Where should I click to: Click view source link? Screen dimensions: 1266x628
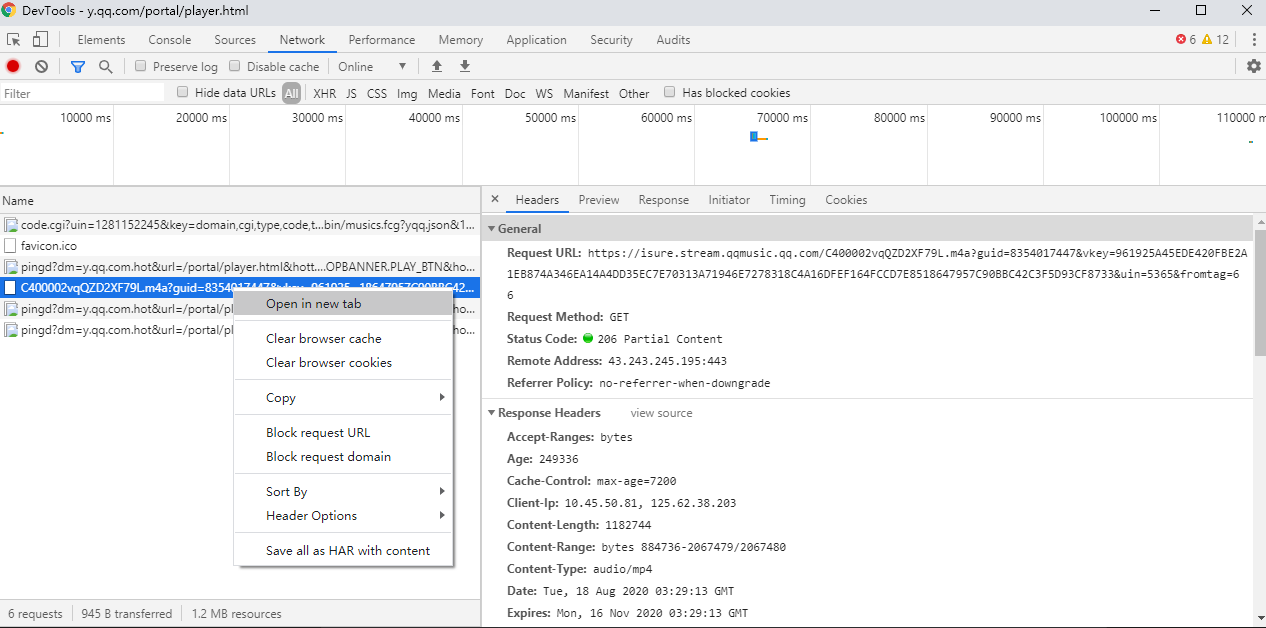(x=661, y=413)
